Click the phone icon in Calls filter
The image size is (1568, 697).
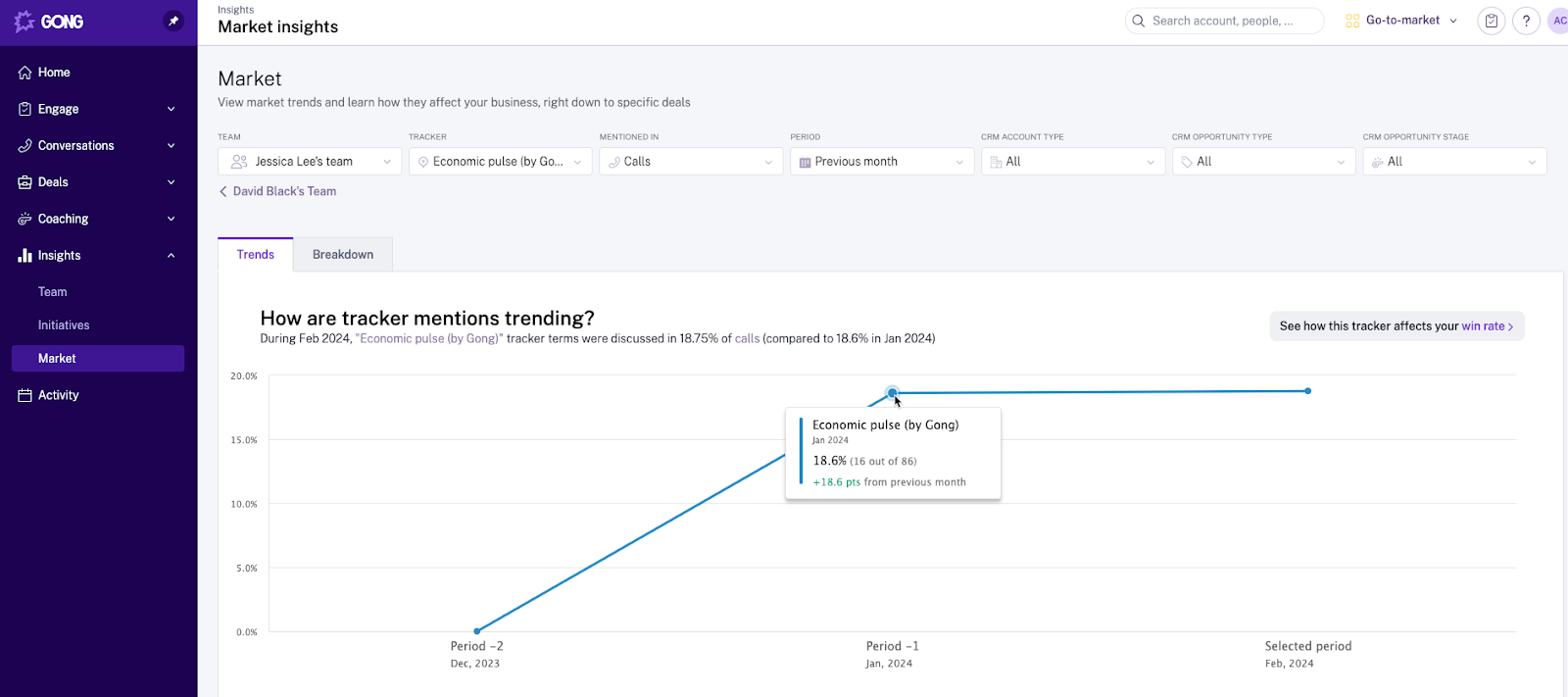click(x=614, y=162)
